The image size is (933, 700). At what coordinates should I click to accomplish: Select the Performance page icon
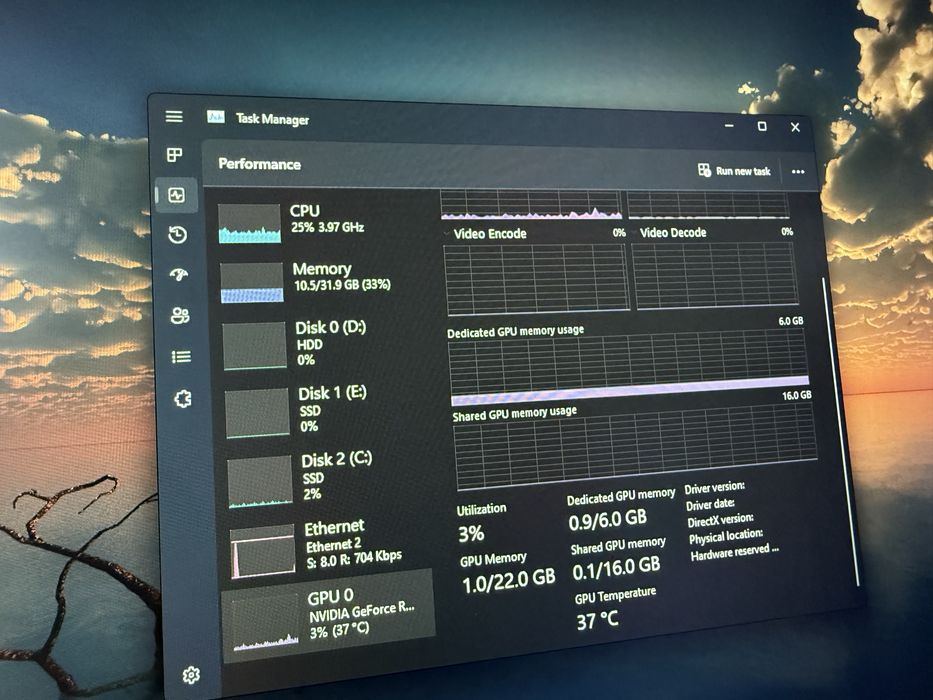[176, 195]
